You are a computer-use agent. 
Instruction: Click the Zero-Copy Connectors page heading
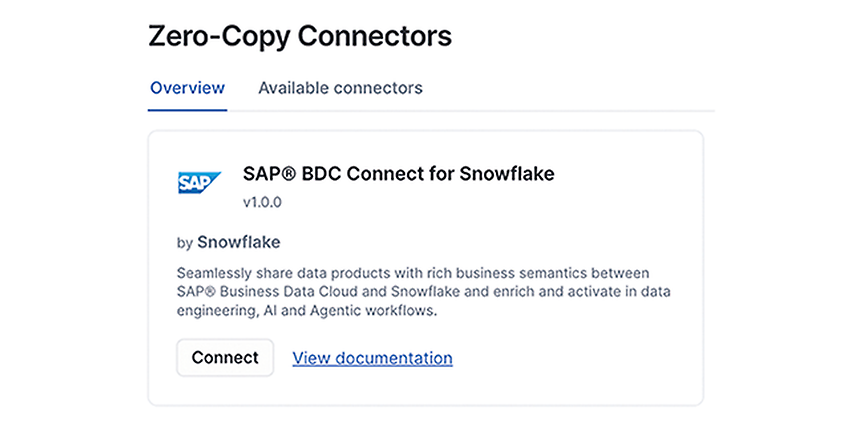click(300, 36)
